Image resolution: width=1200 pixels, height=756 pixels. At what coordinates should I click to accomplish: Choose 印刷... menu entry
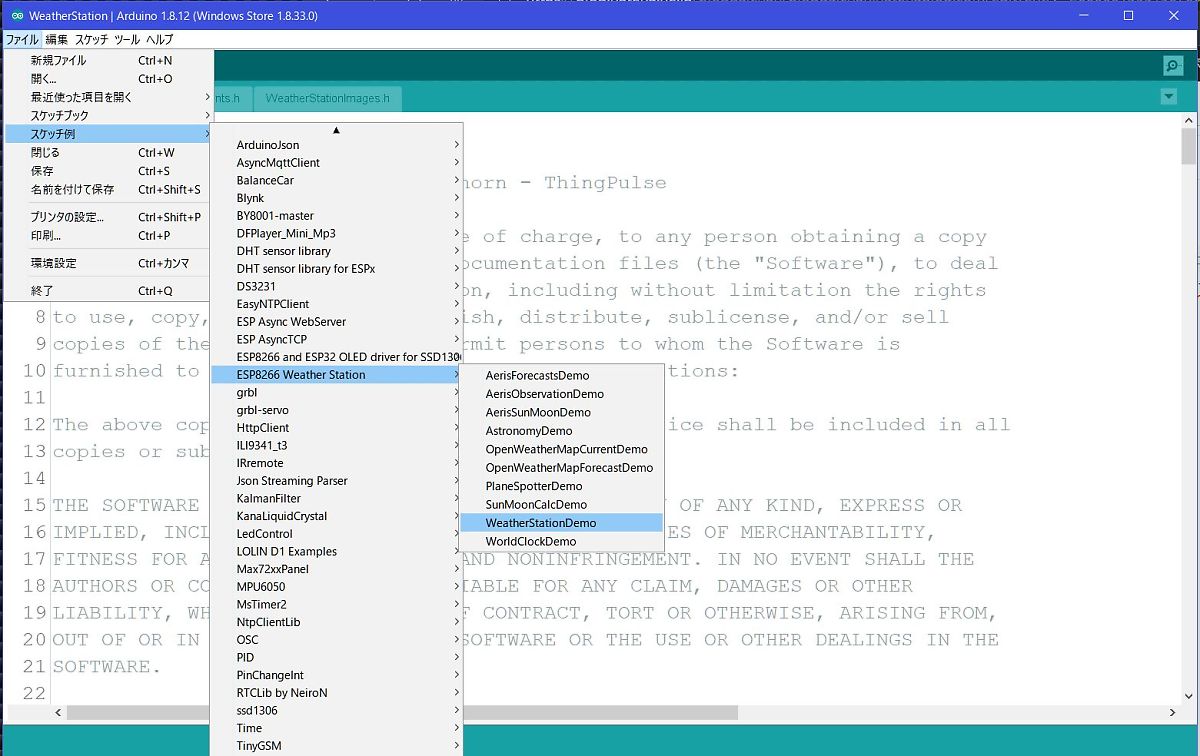pos(108,236)
